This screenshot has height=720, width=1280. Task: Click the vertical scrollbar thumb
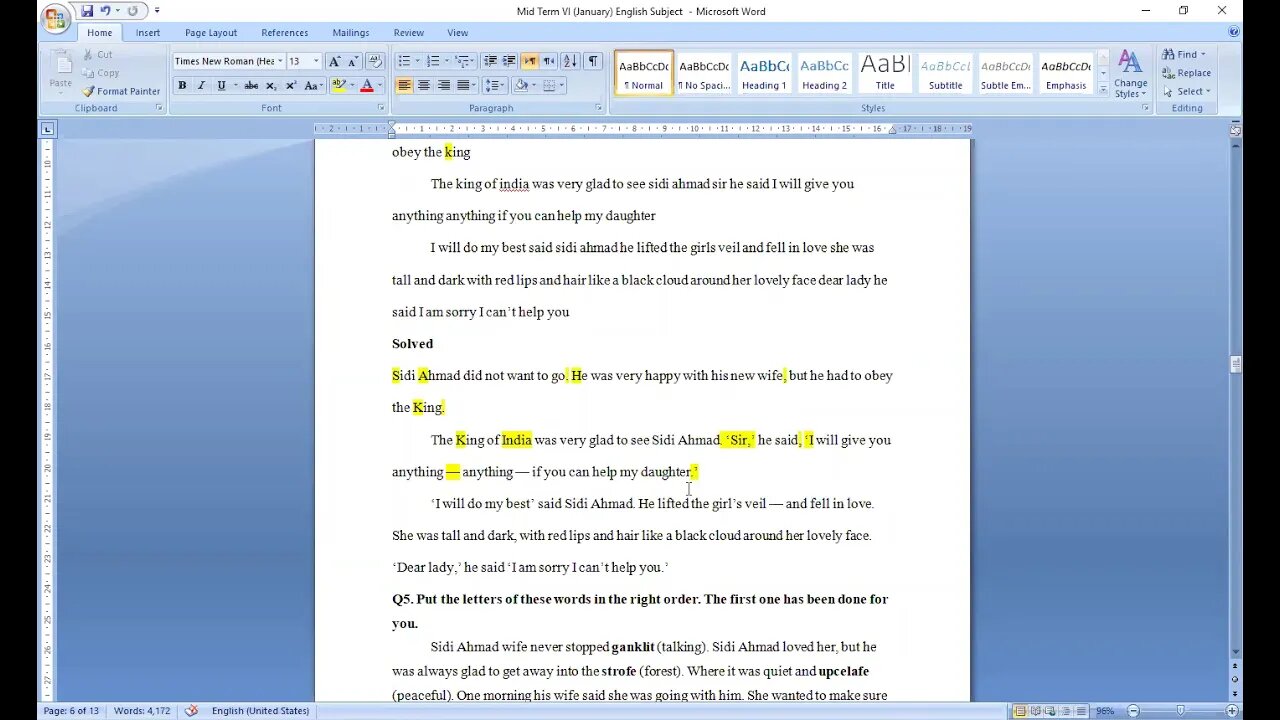pyautogui.click(x=1236, y=364)
